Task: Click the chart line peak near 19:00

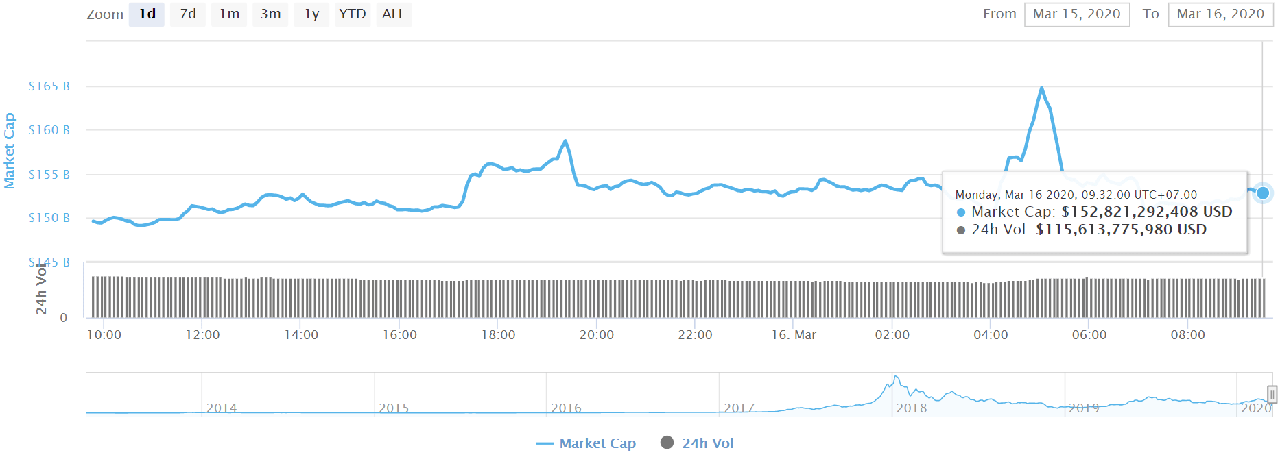Action: click(x=566, y=141)
